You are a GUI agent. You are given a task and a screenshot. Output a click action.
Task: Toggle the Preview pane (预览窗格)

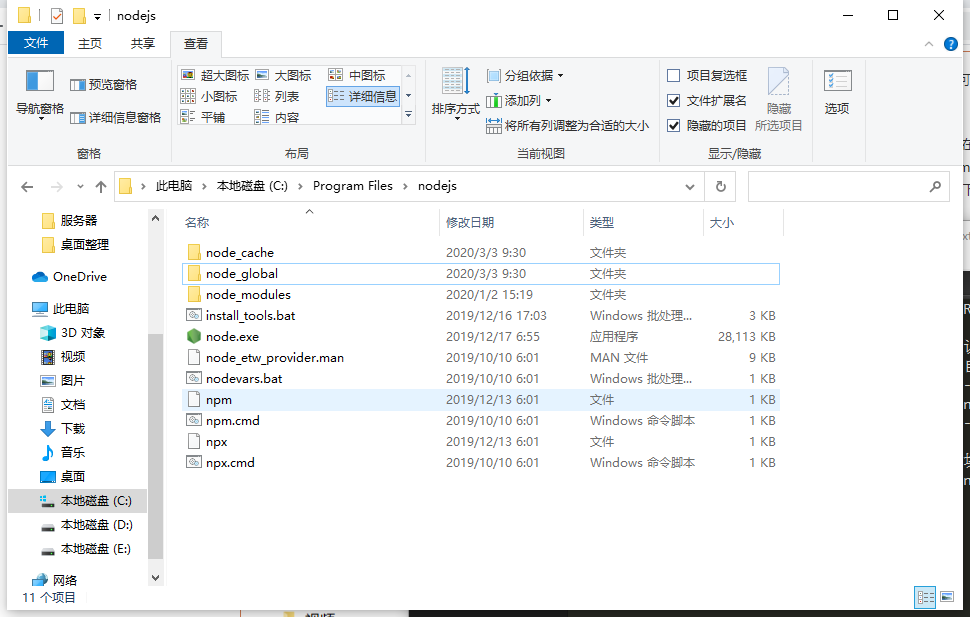(x=103, y=85)
